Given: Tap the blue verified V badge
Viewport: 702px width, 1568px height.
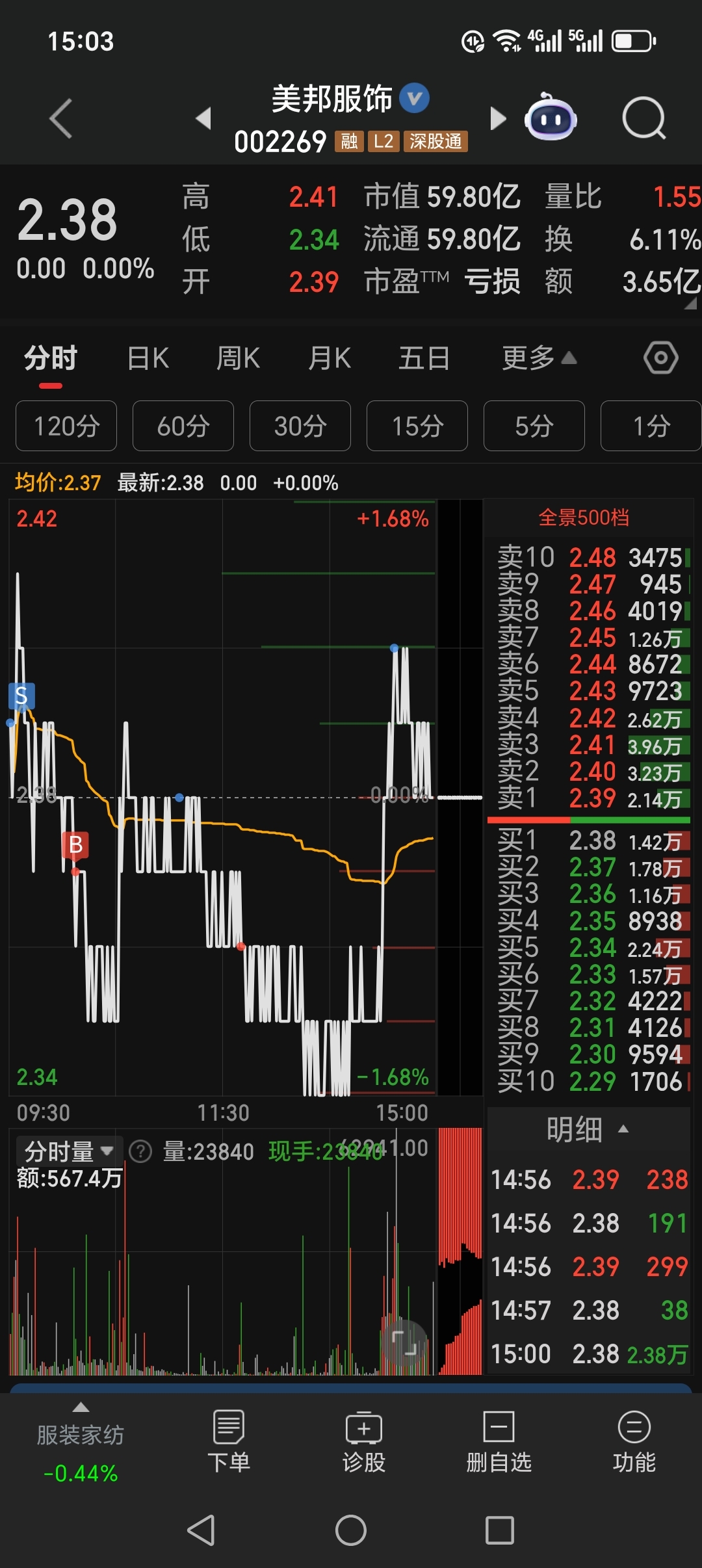Looking at the screenshot, I should pyautogui.click(x=415, y=98).
